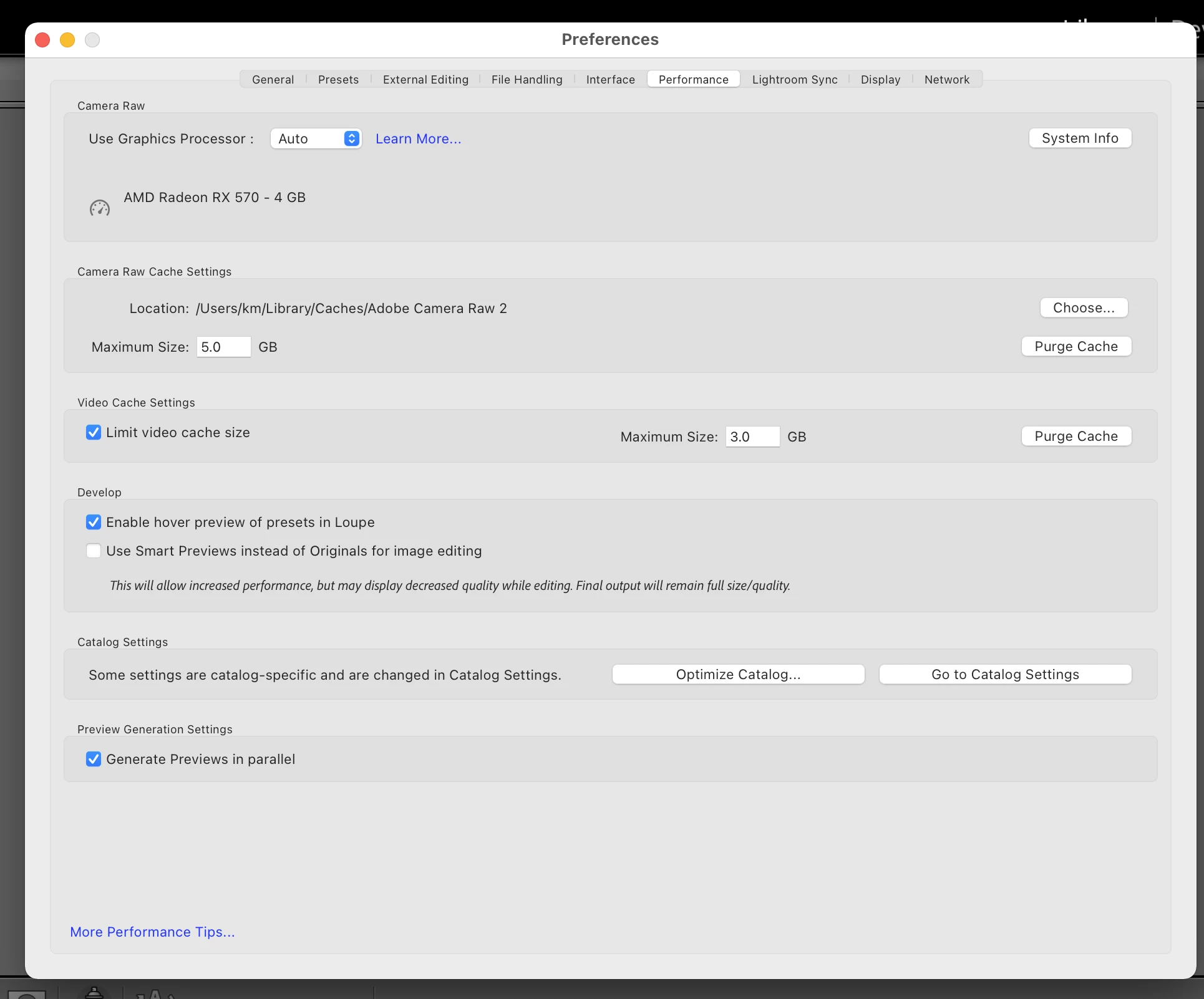1204x999 pixels.
Task: Toggle Generate Previews in parallel
Action: pyautogui.click(x=94, y=759)
